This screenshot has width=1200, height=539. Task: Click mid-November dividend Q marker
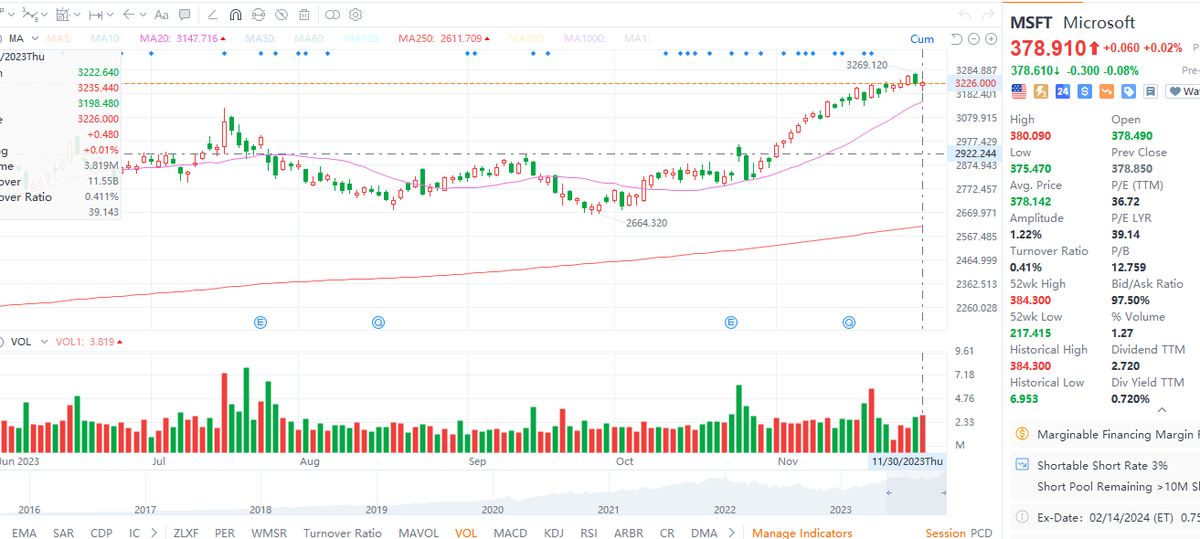(849, 322)
